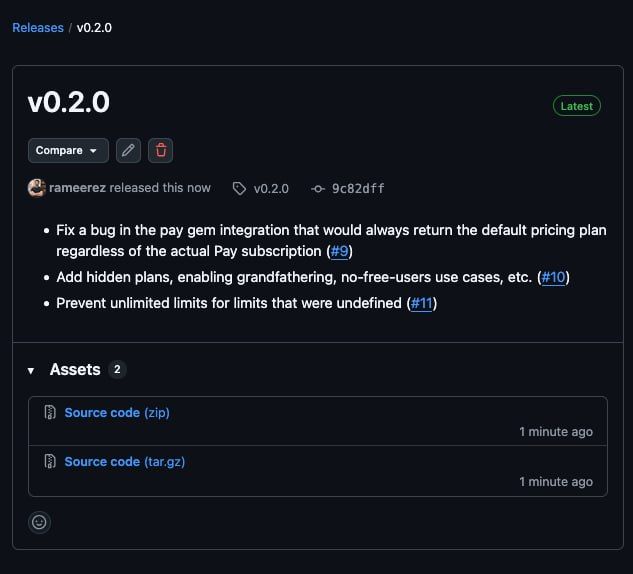Image resolution: width=633 pixels, height=574 pixels.
Task: Open pull request #10 link
Action: coord(553,277)
